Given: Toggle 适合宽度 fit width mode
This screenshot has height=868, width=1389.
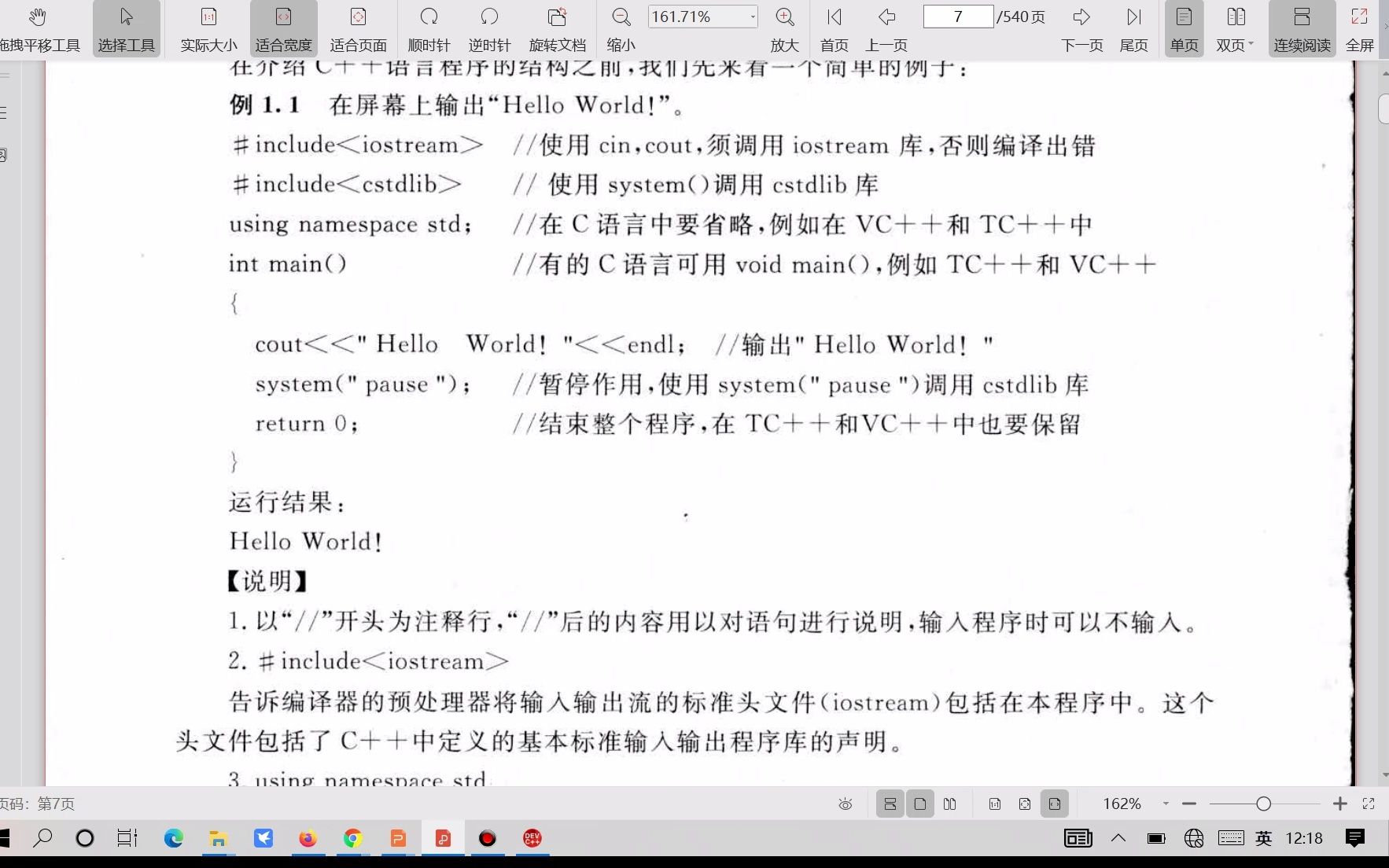Looking at the screenshot, I should 284,29.
